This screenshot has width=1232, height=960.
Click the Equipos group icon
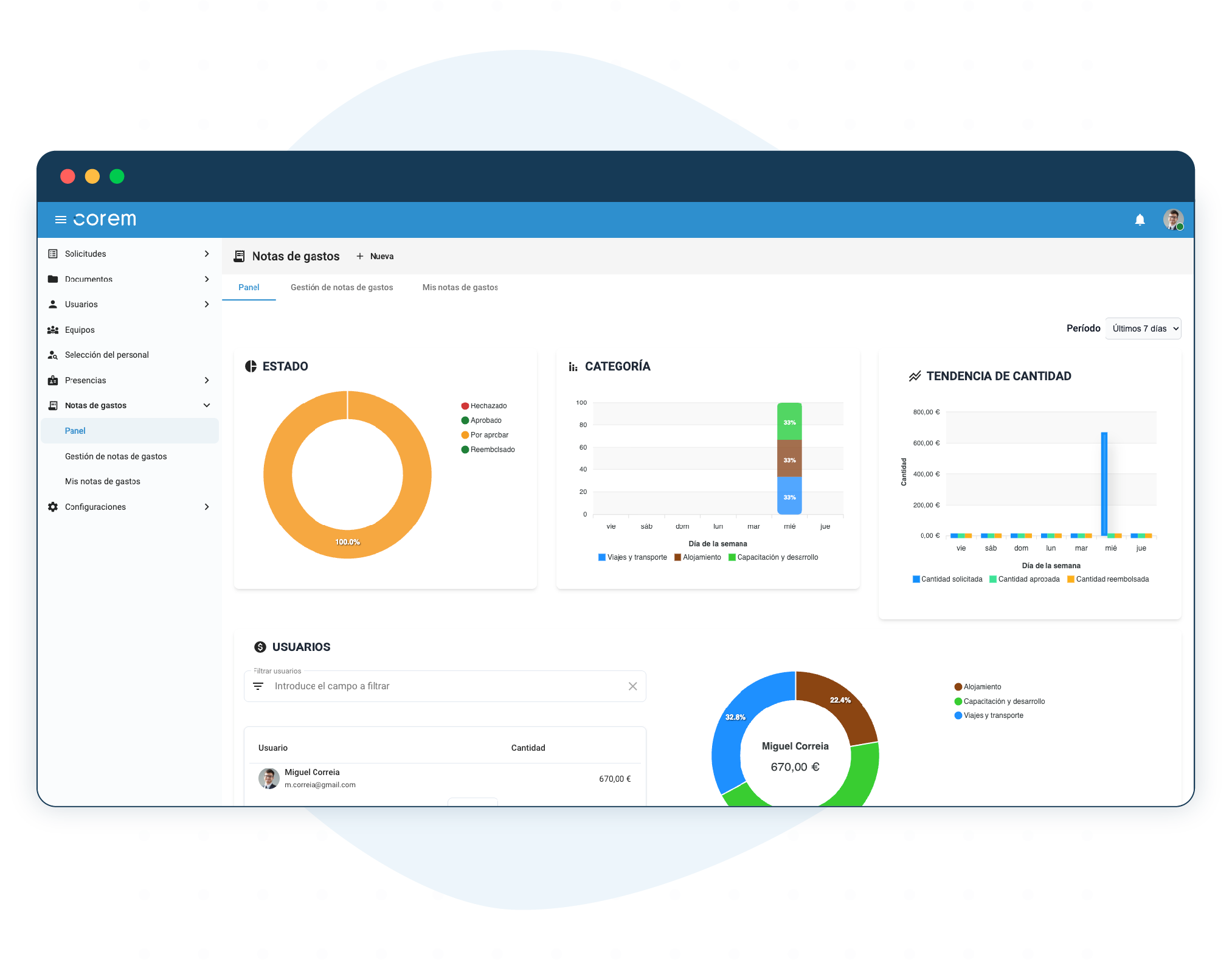53,330
